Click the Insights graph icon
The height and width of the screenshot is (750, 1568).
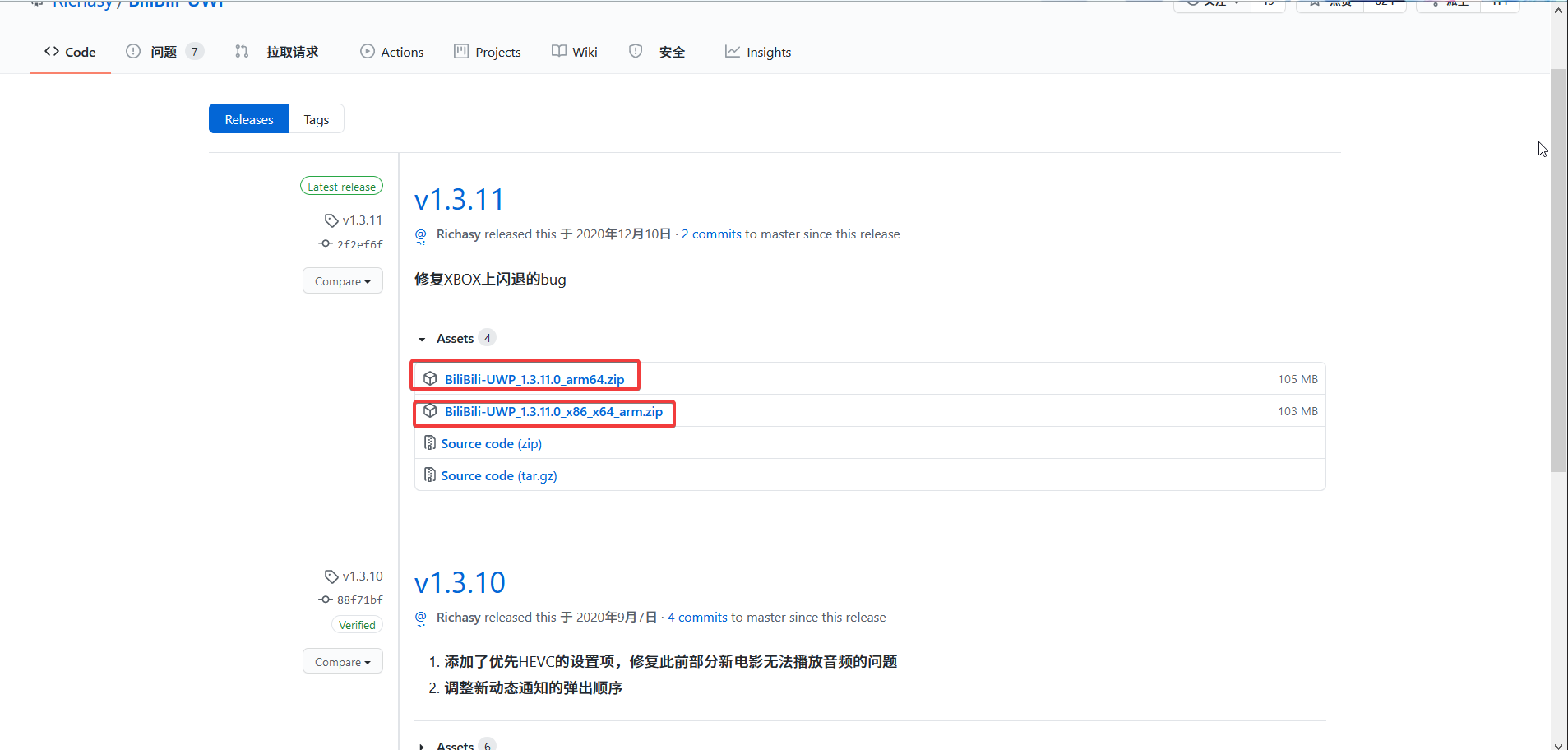coord(733,51)
